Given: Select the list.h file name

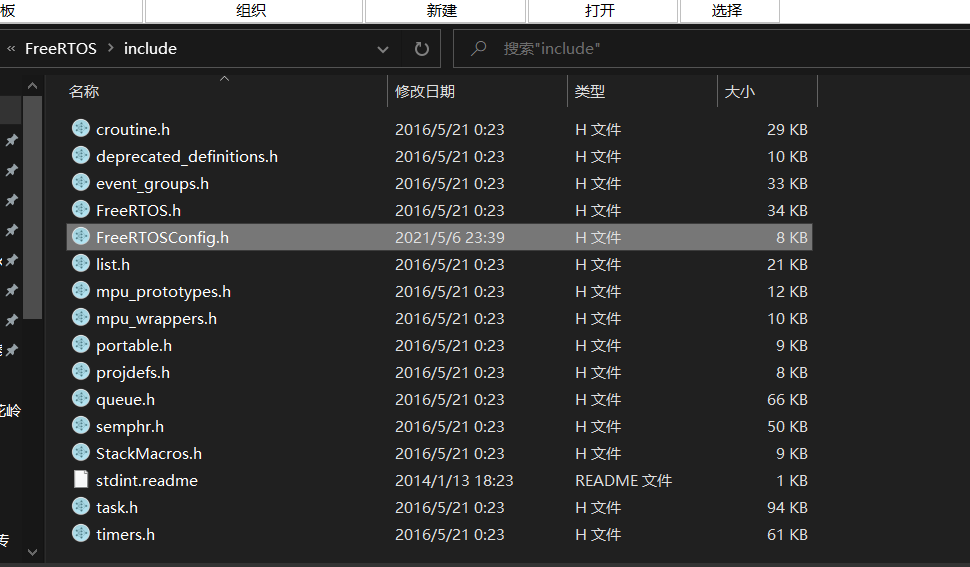Looking at the screenshot, I should click(113, 265).
